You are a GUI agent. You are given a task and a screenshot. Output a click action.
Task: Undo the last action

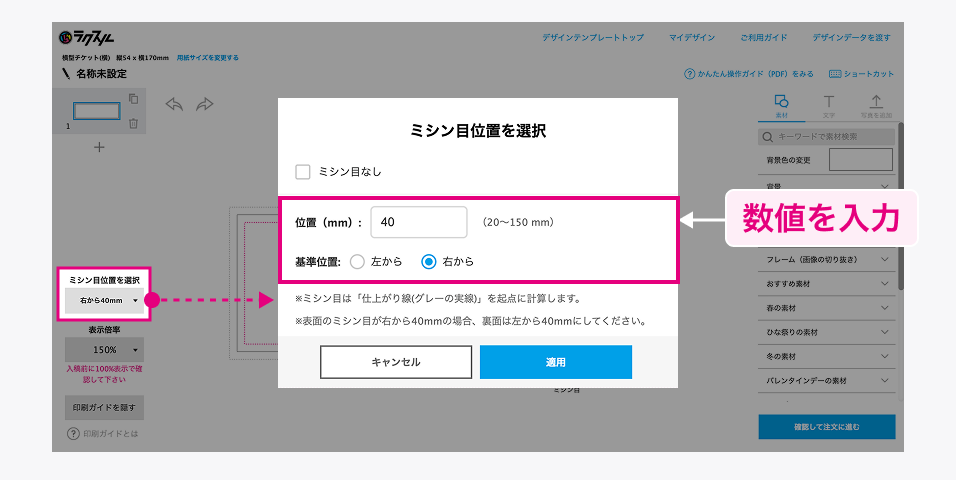(174, 104)
